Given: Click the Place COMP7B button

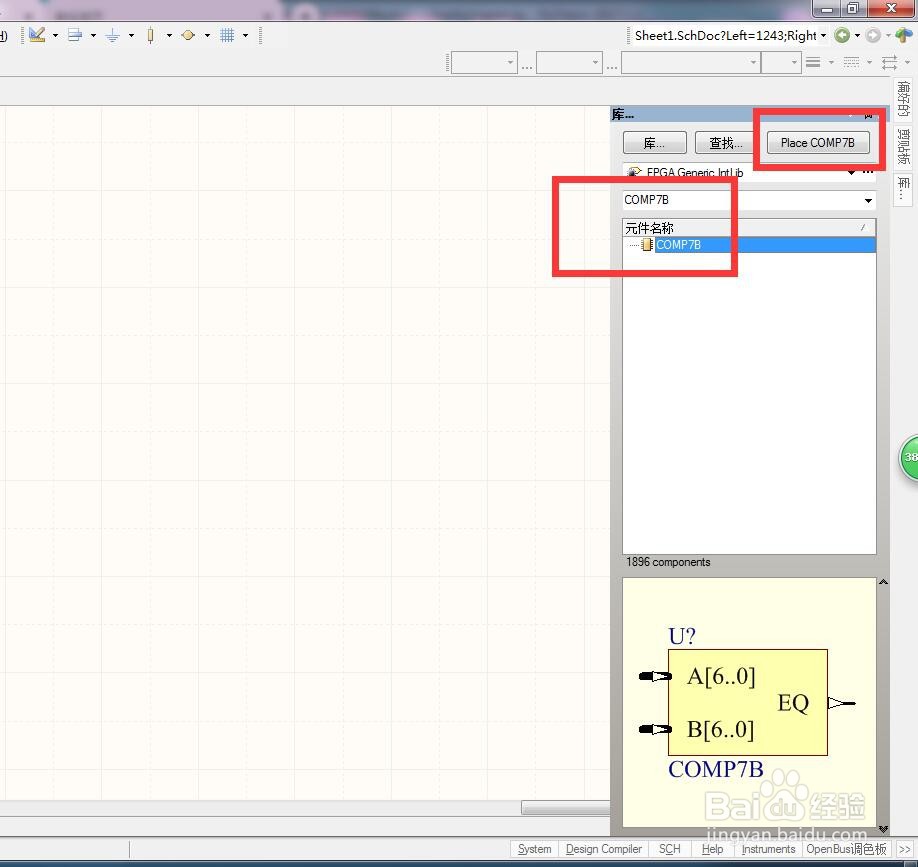Looking at the screenshot, I should (818, 143).
